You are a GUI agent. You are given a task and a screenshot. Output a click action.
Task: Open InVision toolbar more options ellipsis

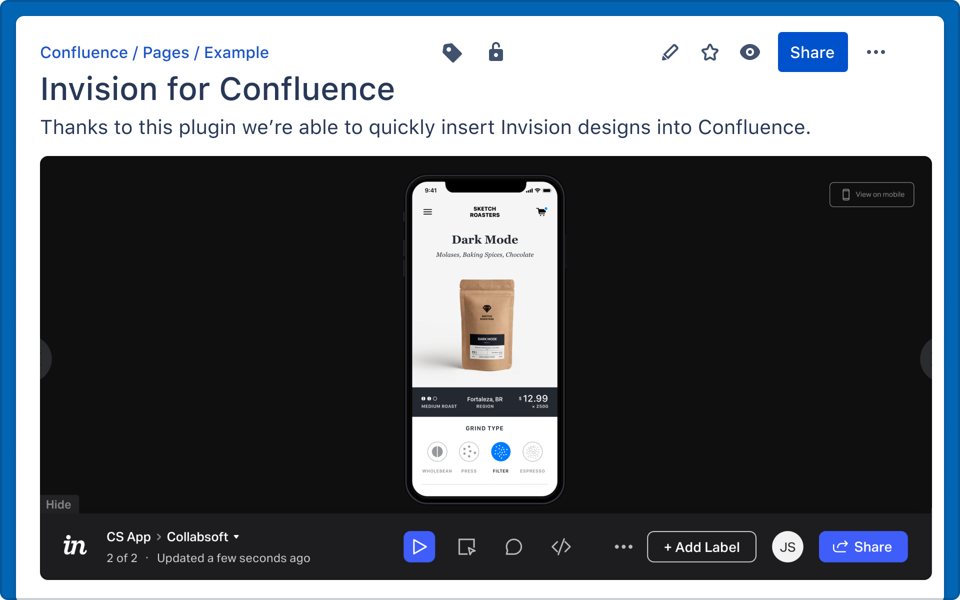point(623,547)
